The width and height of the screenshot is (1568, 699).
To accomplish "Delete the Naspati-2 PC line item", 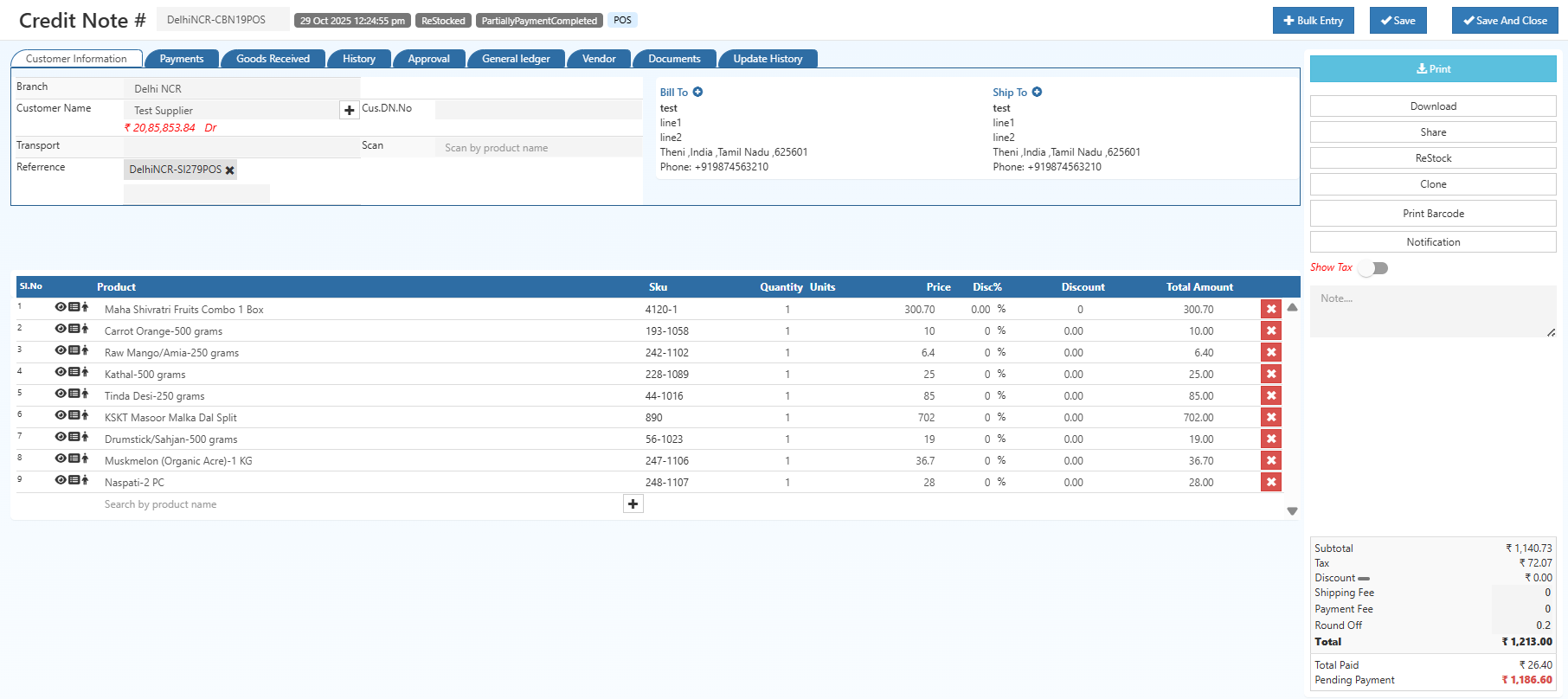I will pyautogui.click(x=1271, y=482).
